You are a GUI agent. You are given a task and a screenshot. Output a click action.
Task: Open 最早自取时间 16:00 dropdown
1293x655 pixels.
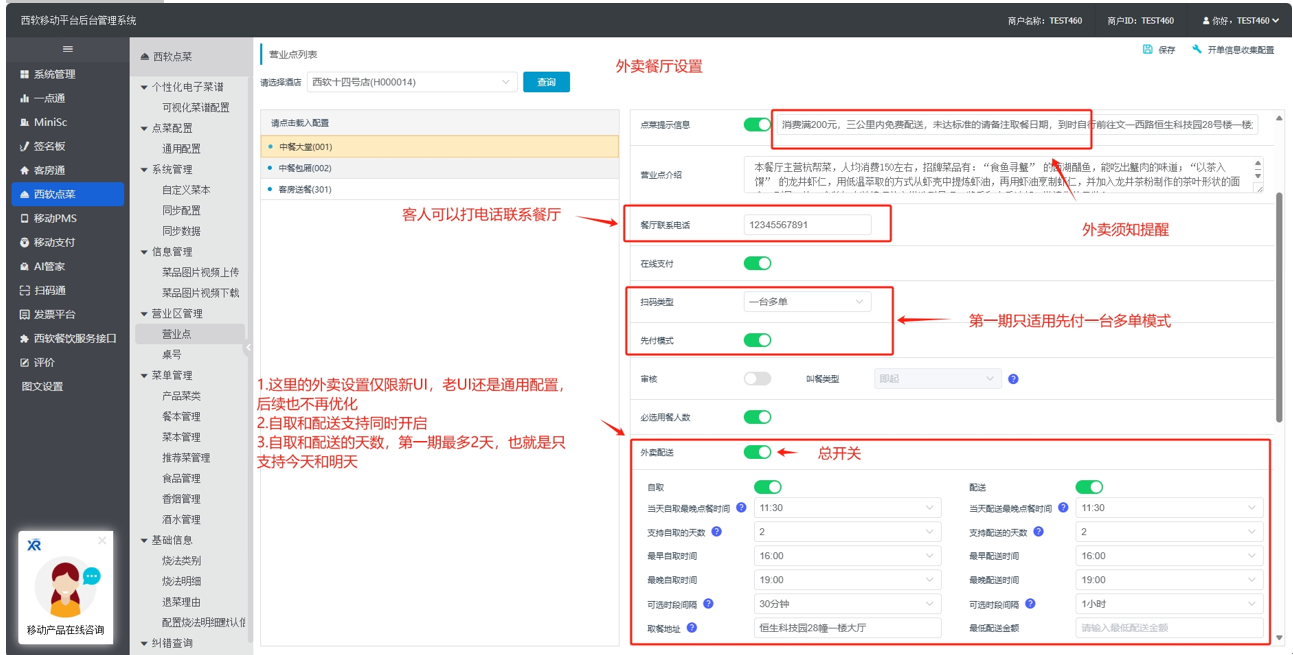(847, 556)
